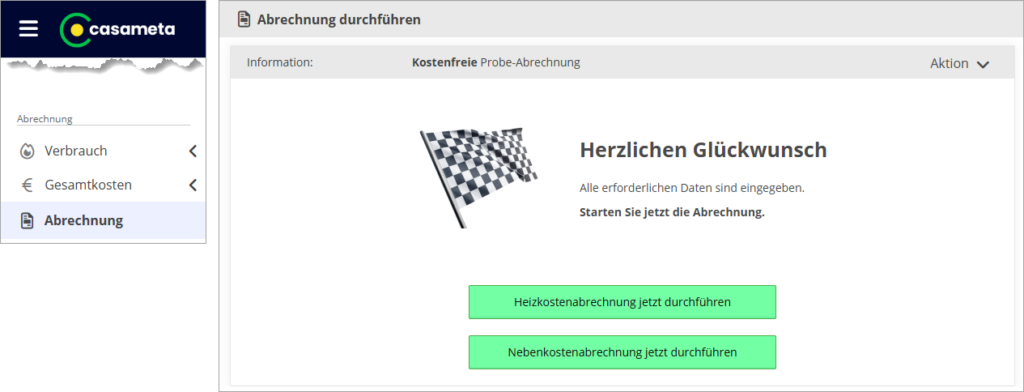Select the Abrechnung menu item
The width and height of the screenshot is (1024, 392).
[x=103, y=220]
